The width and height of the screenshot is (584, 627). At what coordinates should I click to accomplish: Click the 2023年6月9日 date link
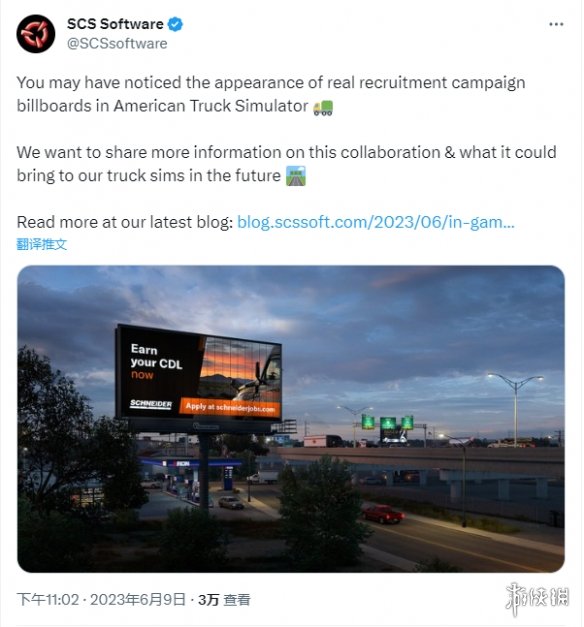pyautogui.click(x=138, y=599)
